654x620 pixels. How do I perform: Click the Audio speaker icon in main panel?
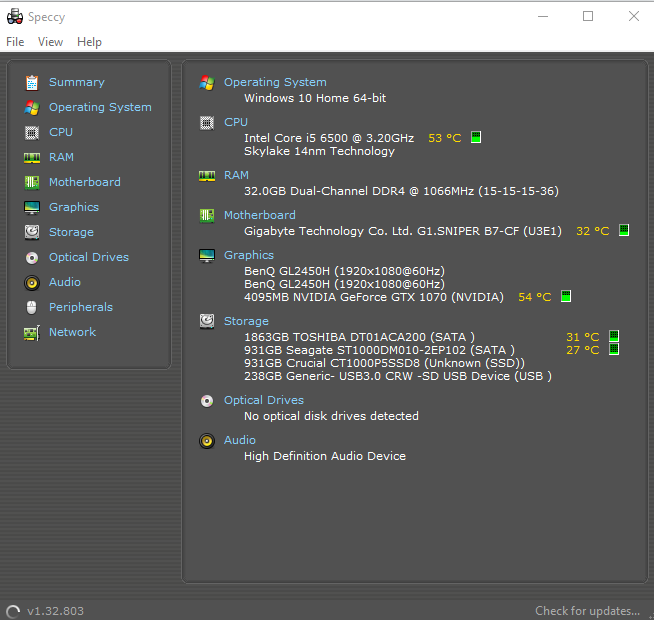pos(207,441)
